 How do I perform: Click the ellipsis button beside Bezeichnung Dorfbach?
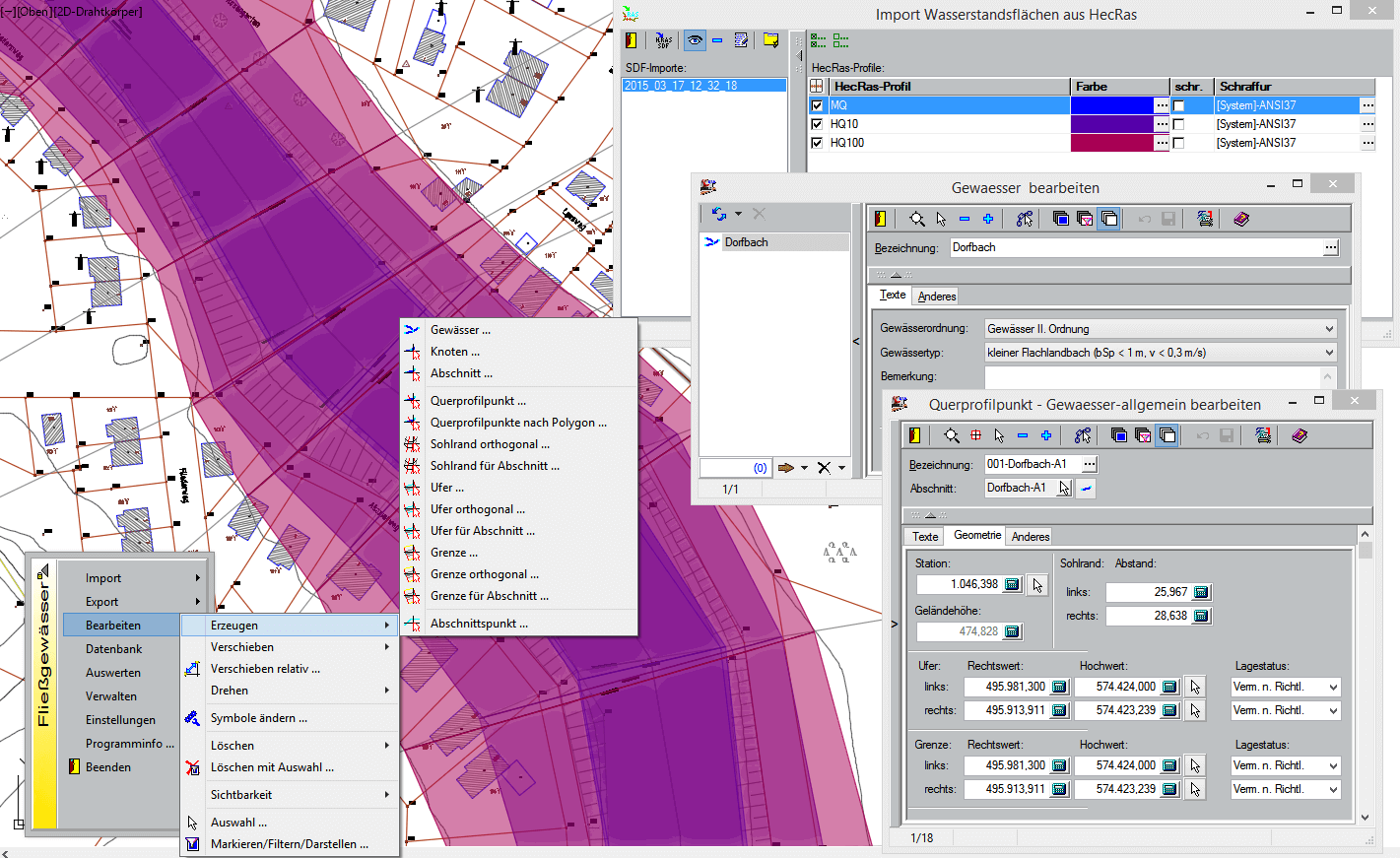pos(1331,248)
